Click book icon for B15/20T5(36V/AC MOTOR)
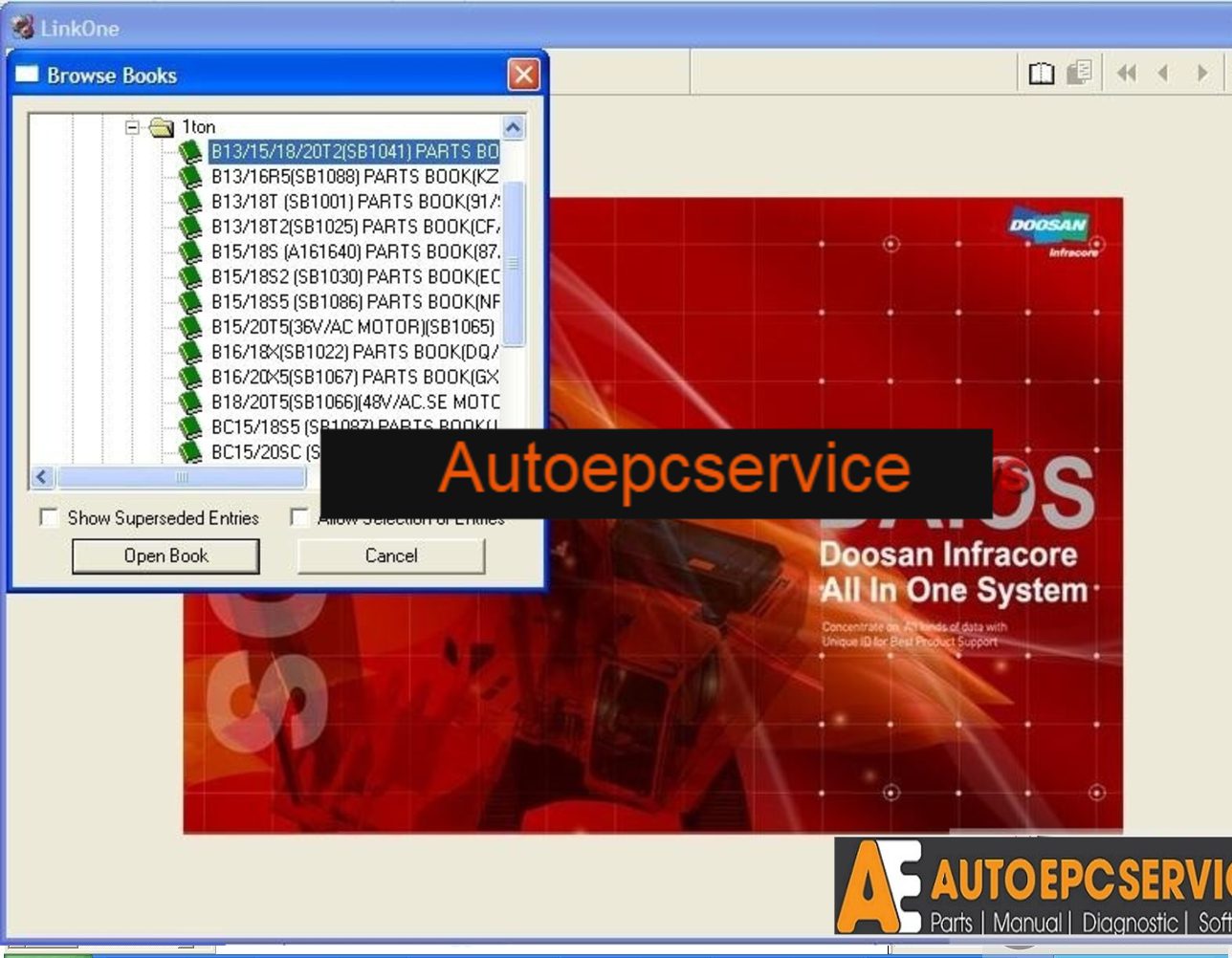The image size is (1232, 958). click(191, 327)
